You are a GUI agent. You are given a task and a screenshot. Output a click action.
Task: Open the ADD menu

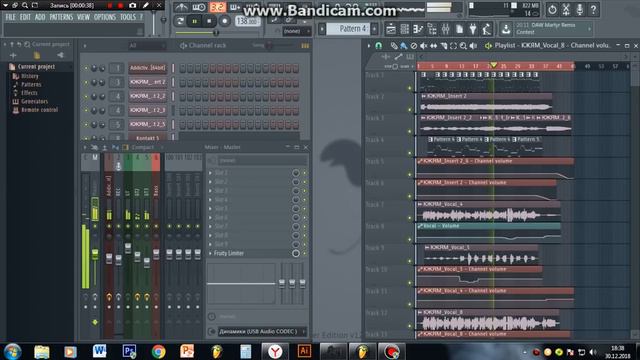[40, 17]
